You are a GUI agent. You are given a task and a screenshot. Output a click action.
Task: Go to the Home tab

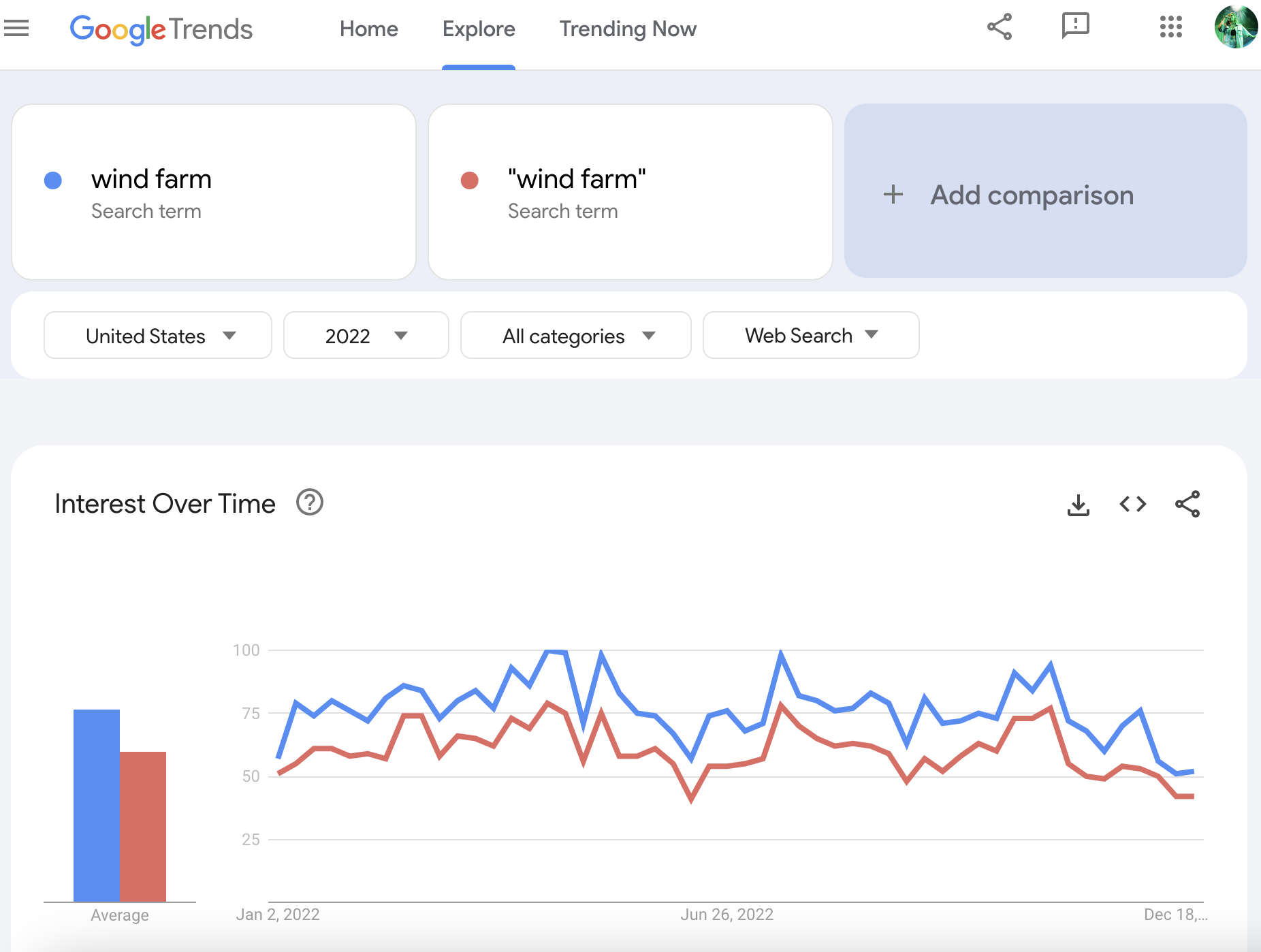[368, 29]
